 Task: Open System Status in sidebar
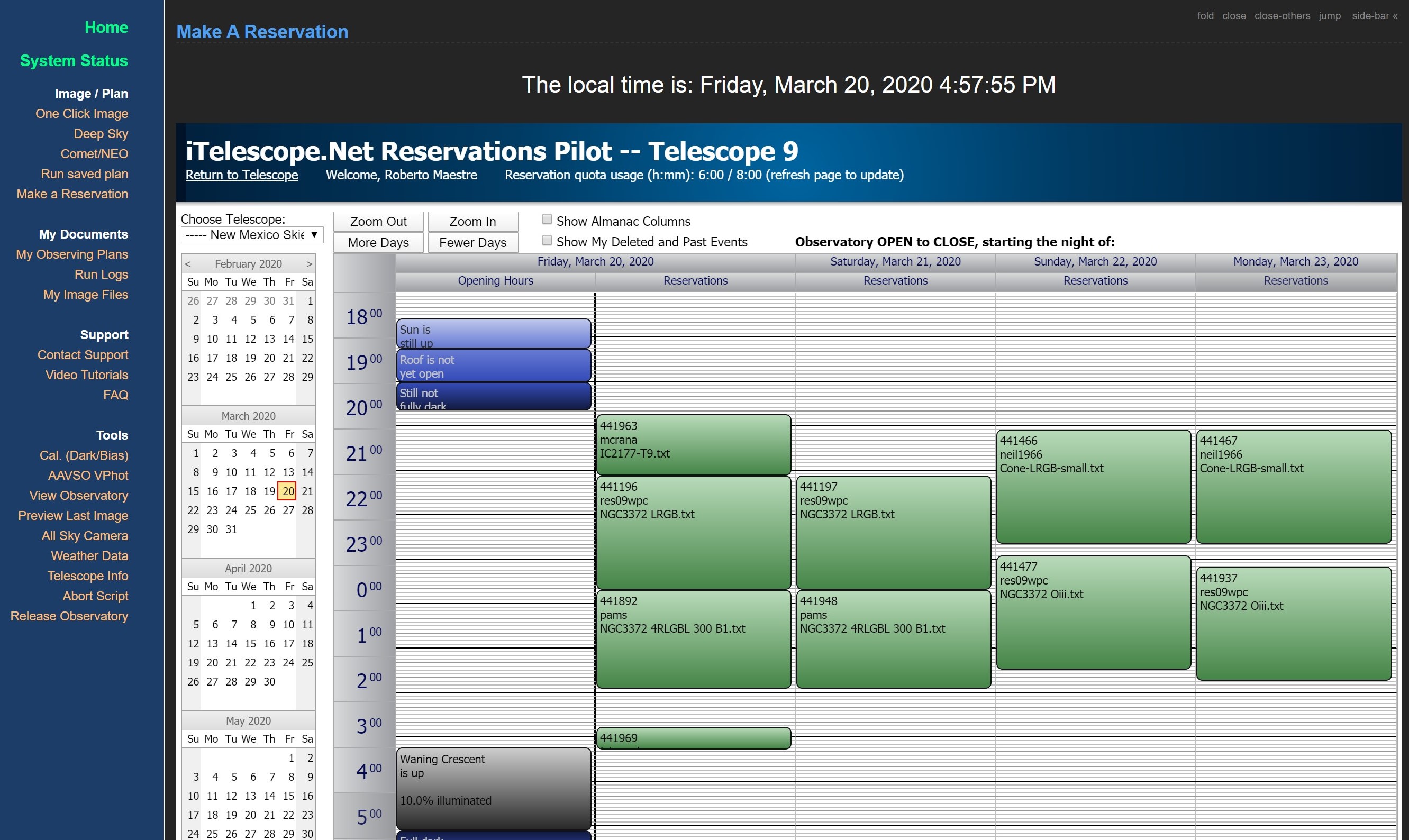tap(74, 60)
